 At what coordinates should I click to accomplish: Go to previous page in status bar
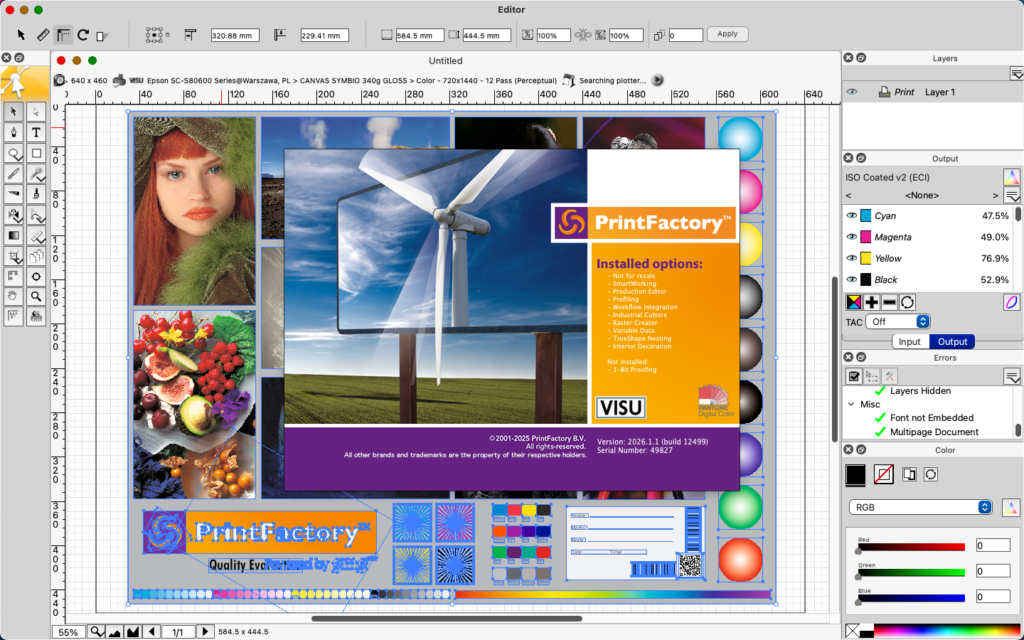[152, 632]
